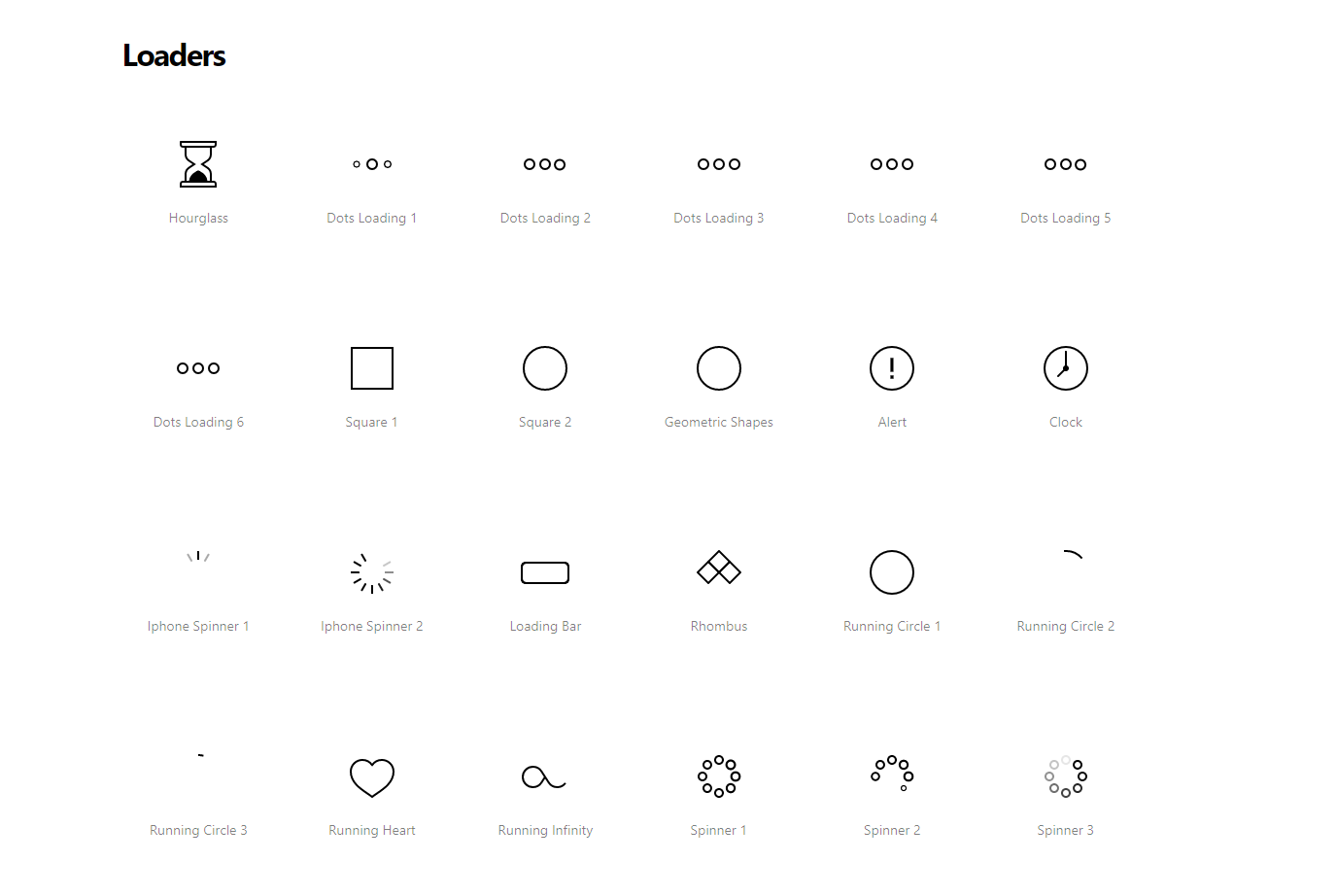Click the Square 2 label
This screenshot has width=1337, height=896.
(x=545, y=423)
